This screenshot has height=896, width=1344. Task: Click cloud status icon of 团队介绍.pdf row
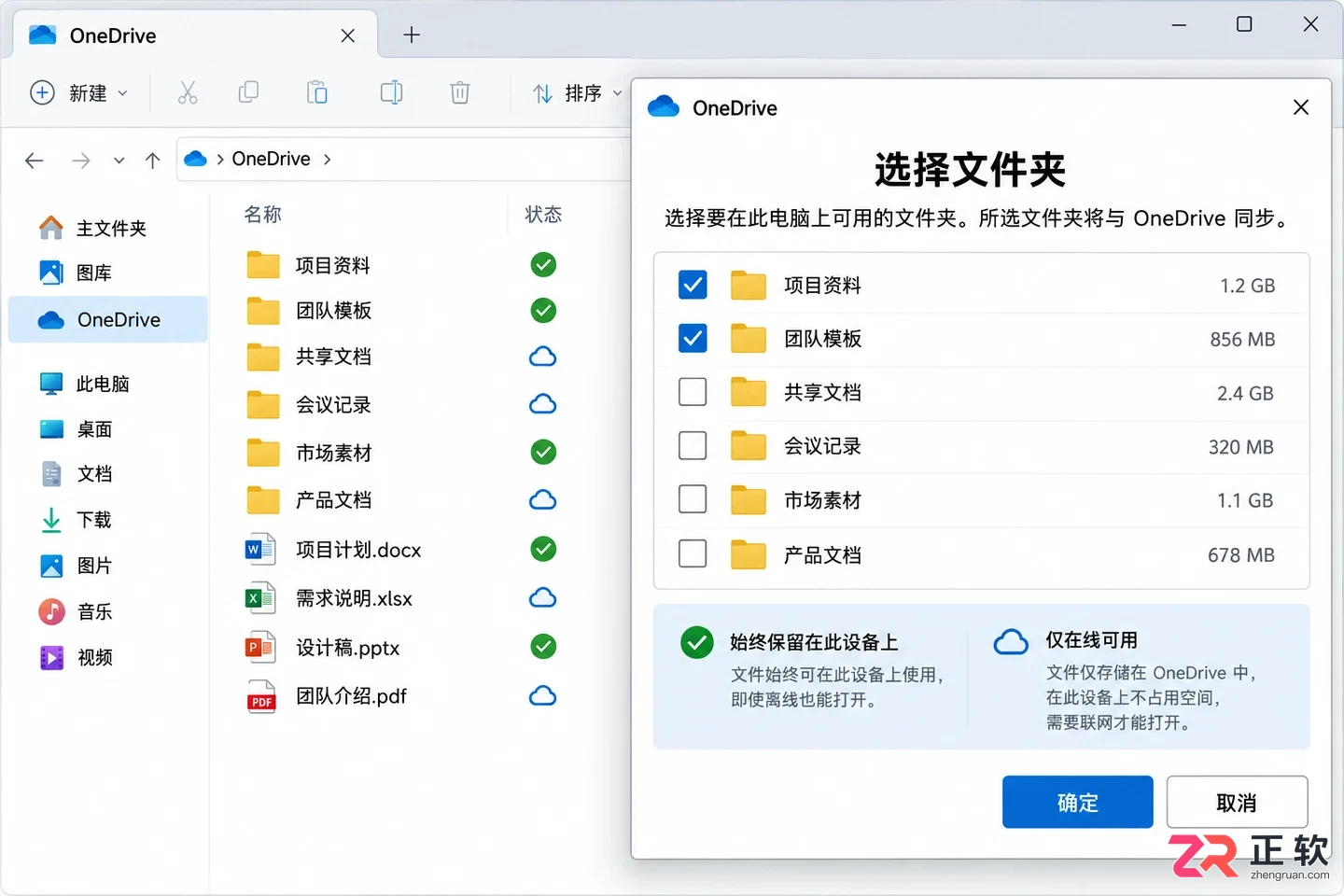click(543, 696)
